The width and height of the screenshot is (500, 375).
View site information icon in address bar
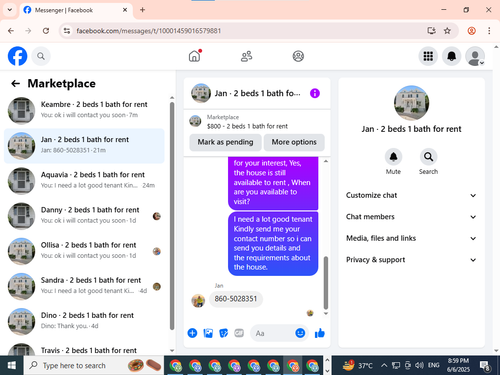coord(67,31)
